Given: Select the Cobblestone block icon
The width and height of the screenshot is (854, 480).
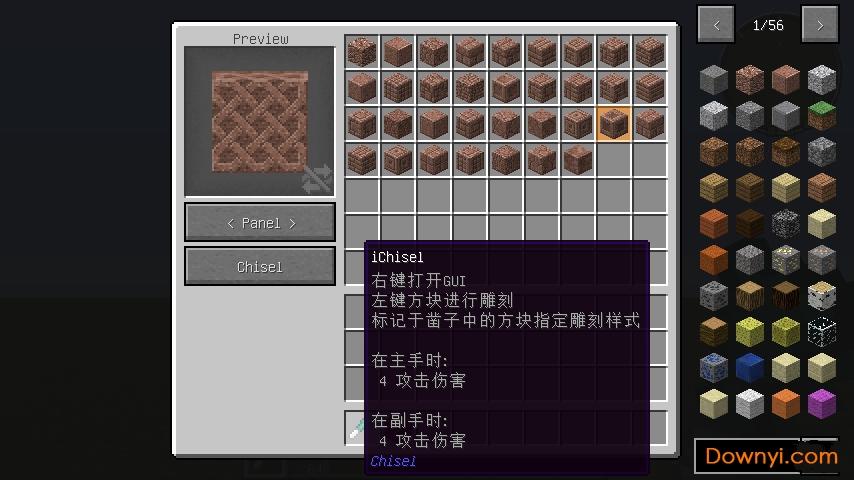Looking at the screenshot, I should pyautogui.click(x=821, y=151).
